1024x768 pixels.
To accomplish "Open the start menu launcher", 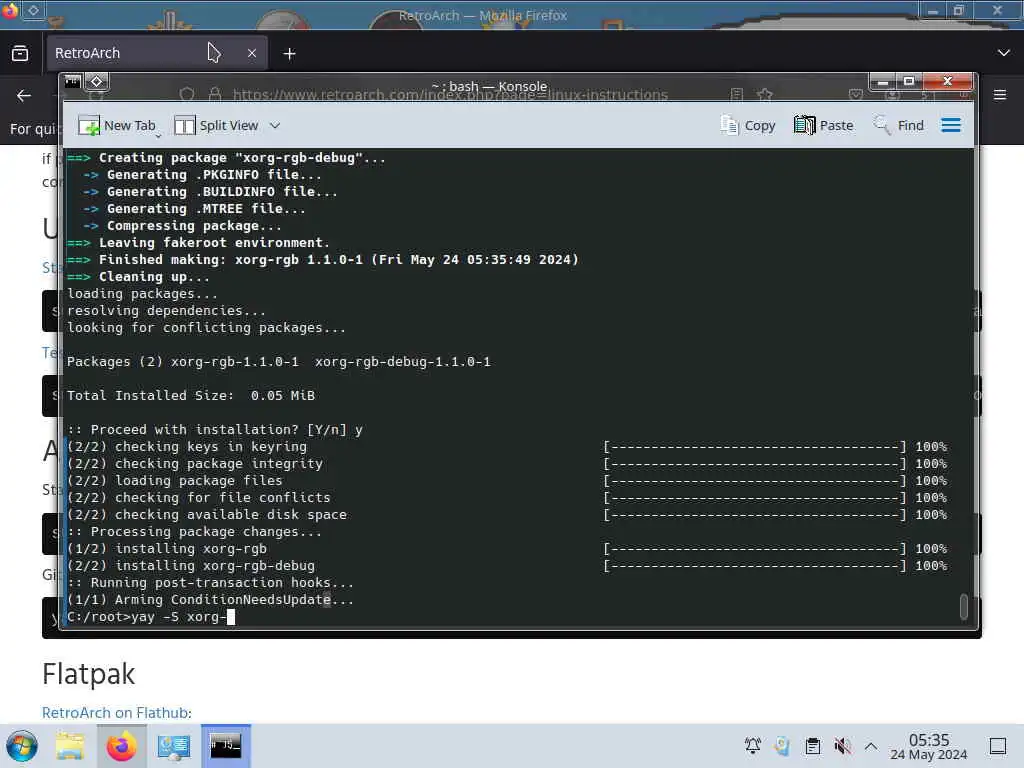I will (22, 746).
